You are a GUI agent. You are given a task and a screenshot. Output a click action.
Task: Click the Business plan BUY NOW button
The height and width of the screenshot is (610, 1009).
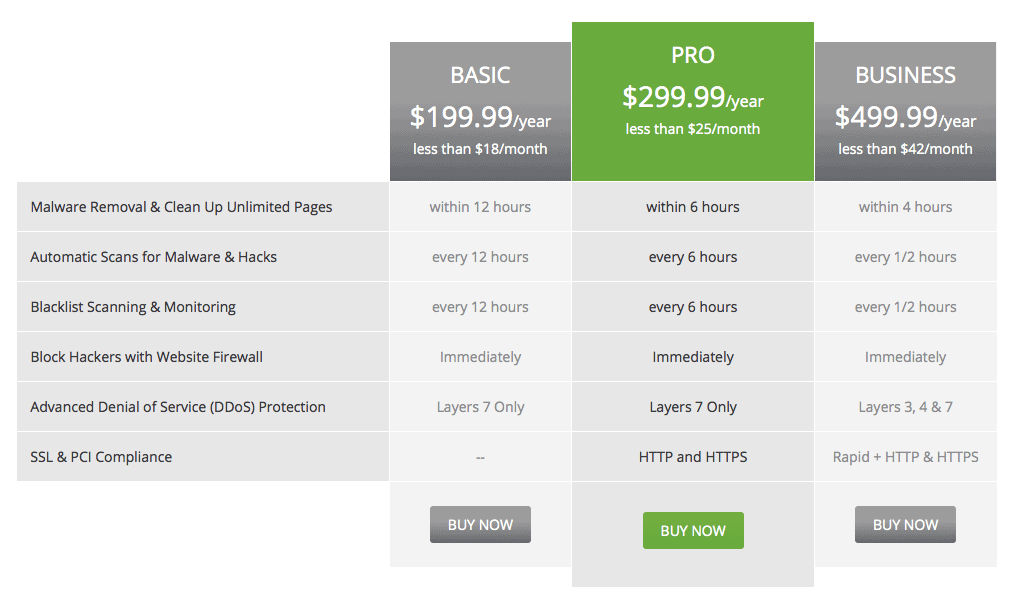905,524
